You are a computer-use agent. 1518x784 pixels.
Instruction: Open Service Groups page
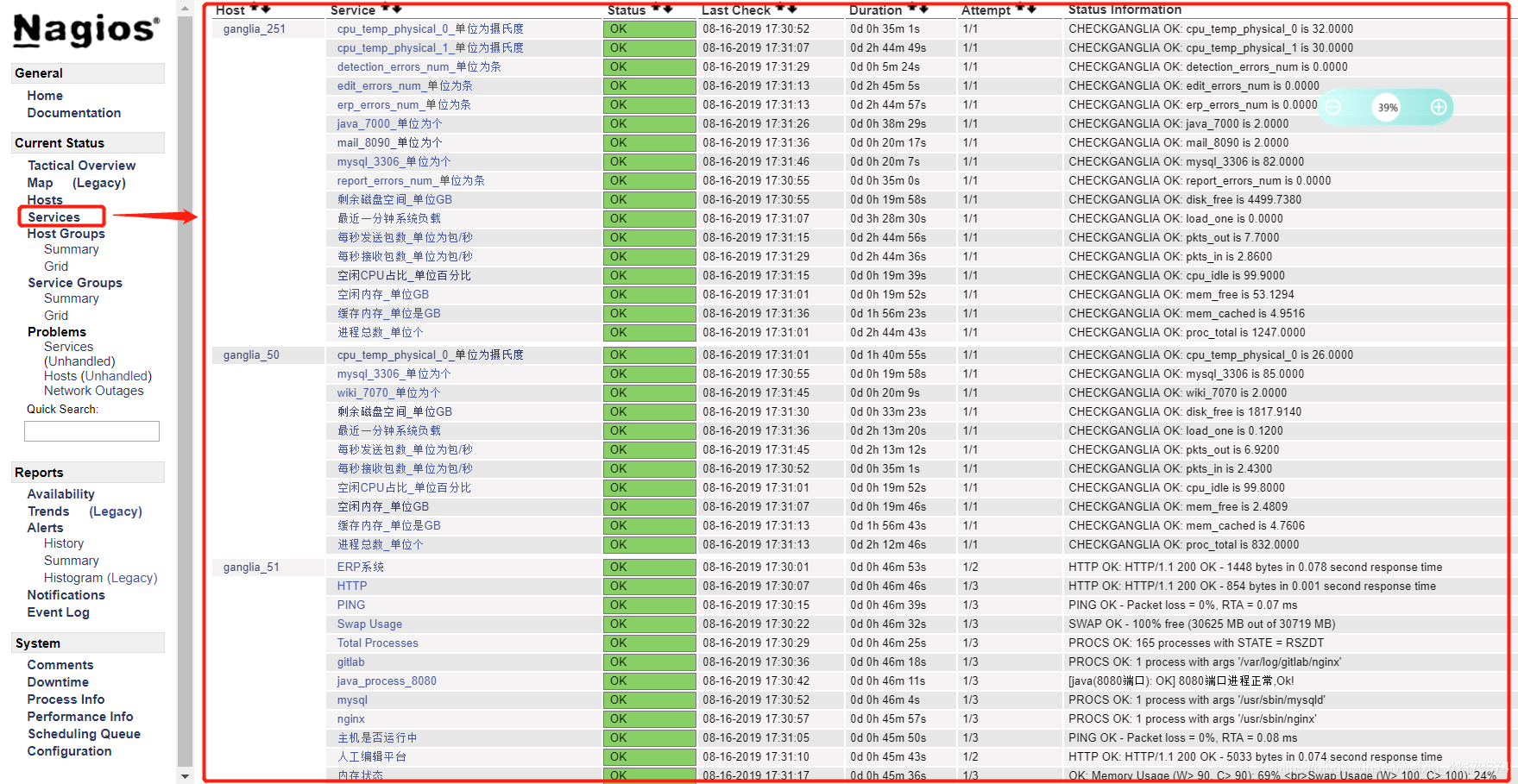(x=75, y=283)
